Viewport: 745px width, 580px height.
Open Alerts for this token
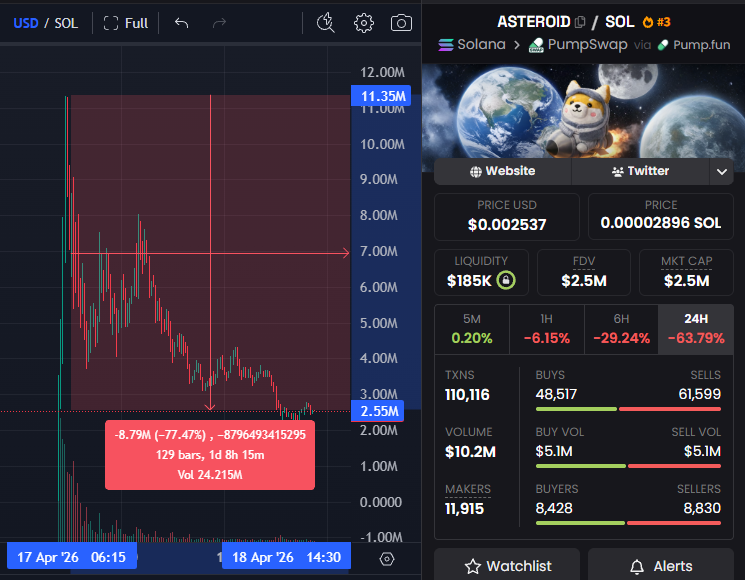coord(661,566)
